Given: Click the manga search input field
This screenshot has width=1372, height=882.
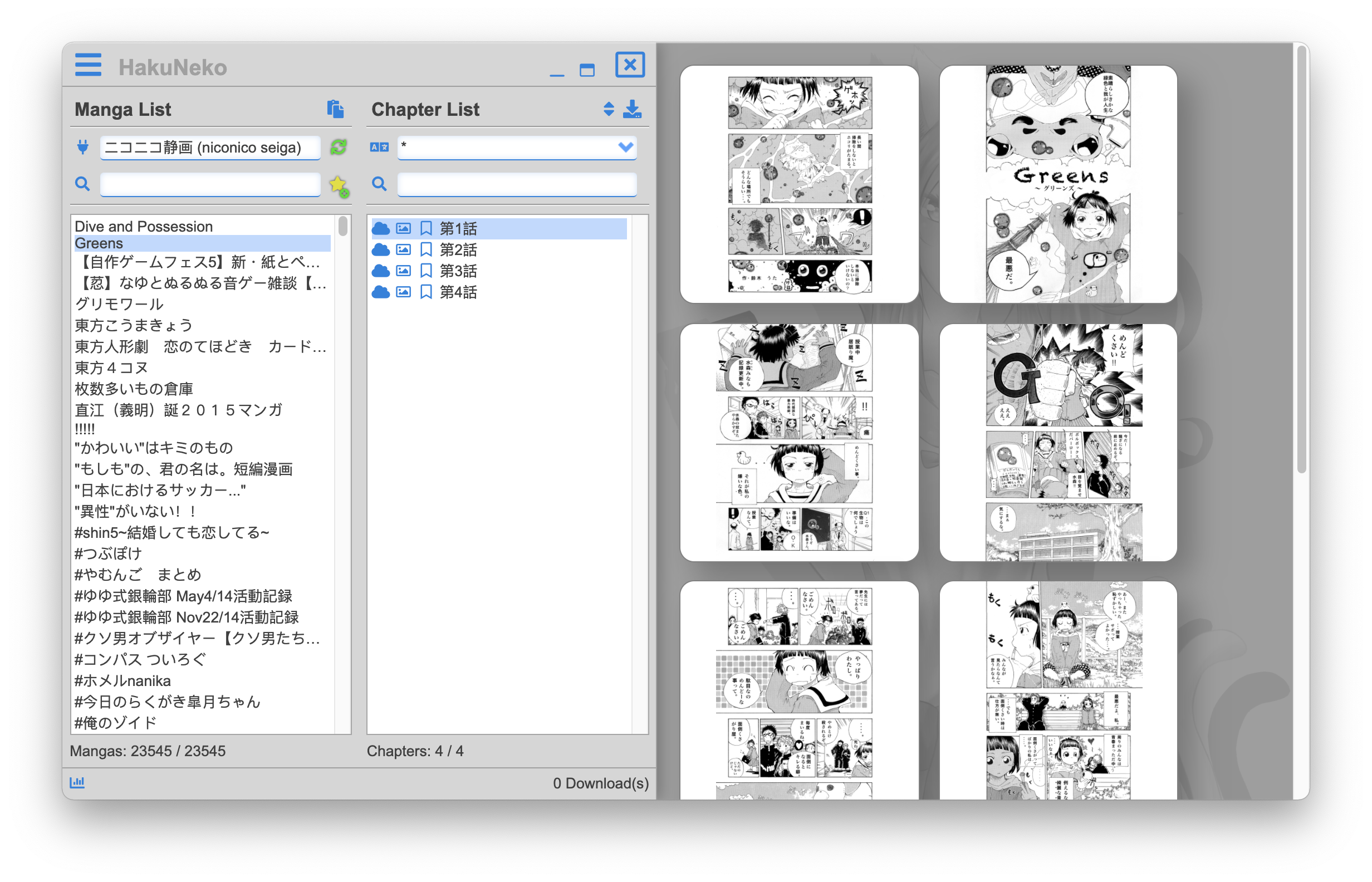Looking at the screenshot, I should point(210,184).
